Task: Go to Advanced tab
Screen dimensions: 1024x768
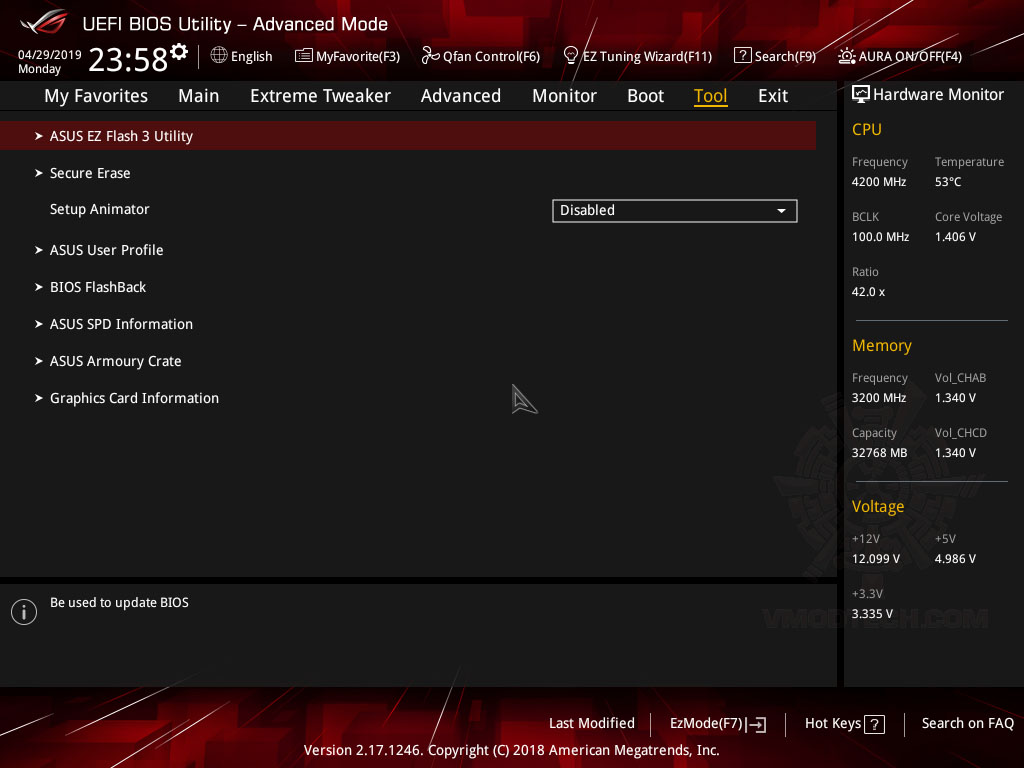Action: (460, 96)
